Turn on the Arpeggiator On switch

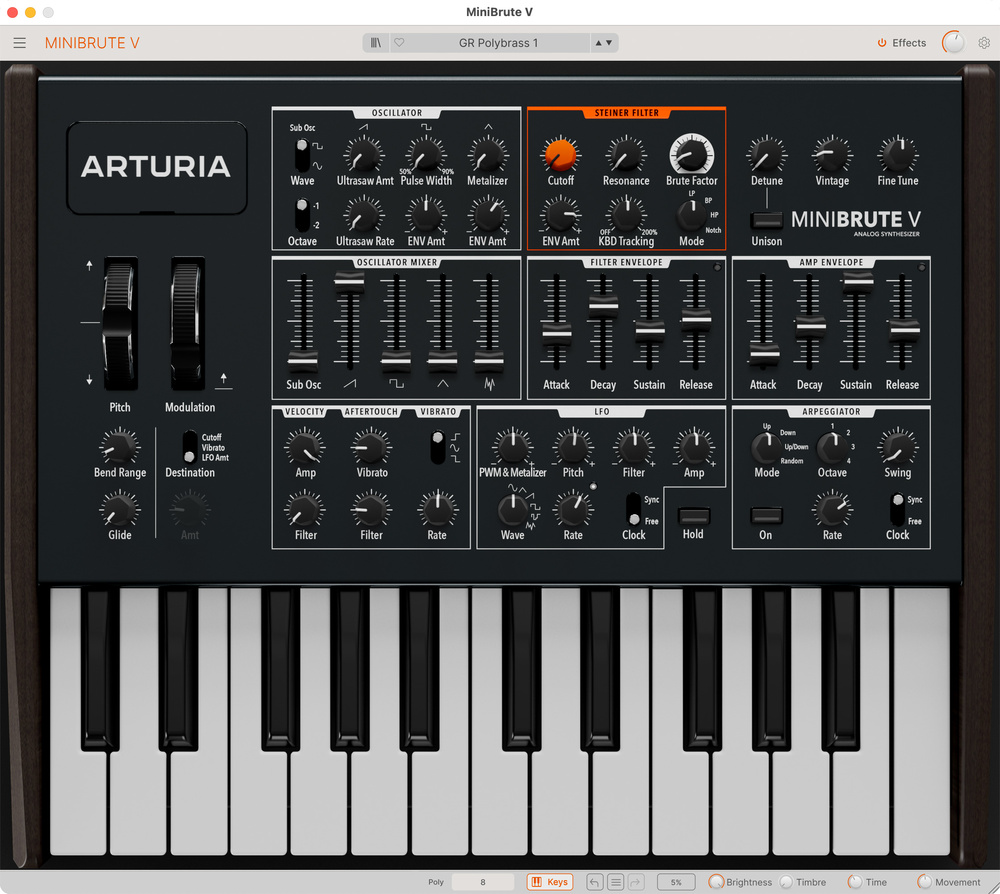click(765, 515)
